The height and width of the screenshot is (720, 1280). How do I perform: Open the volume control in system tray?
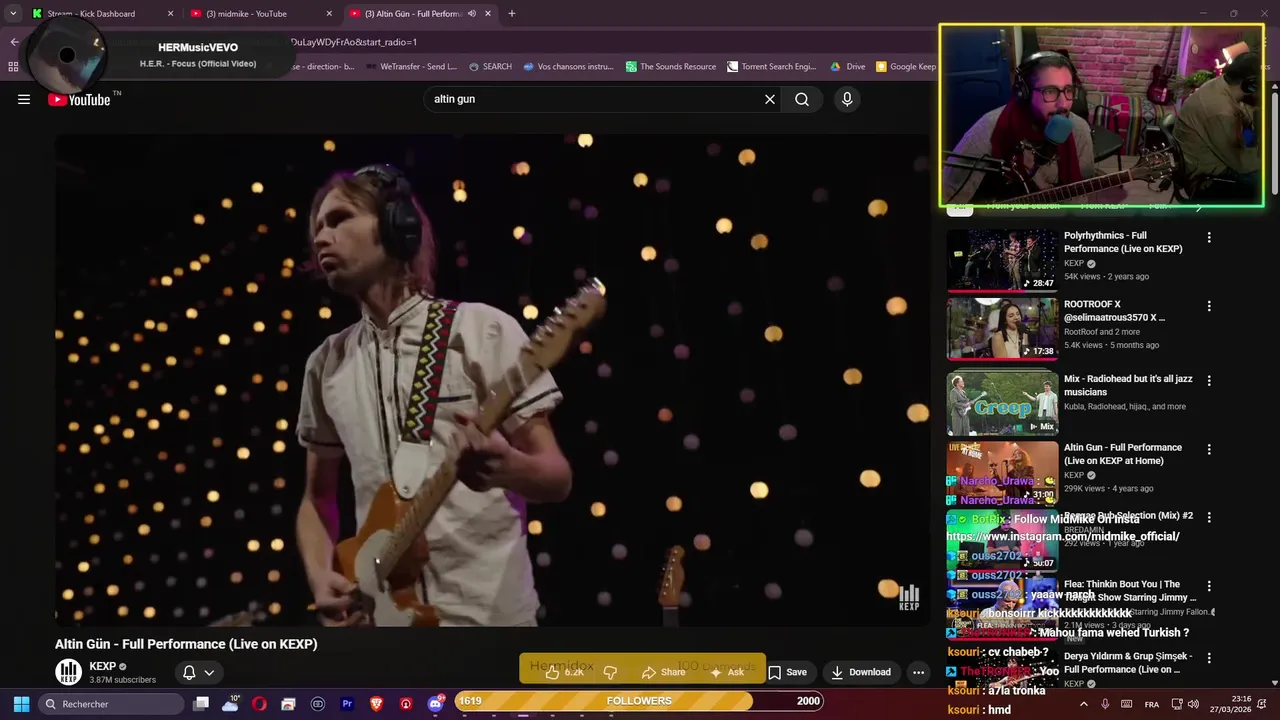[1193, 704]
